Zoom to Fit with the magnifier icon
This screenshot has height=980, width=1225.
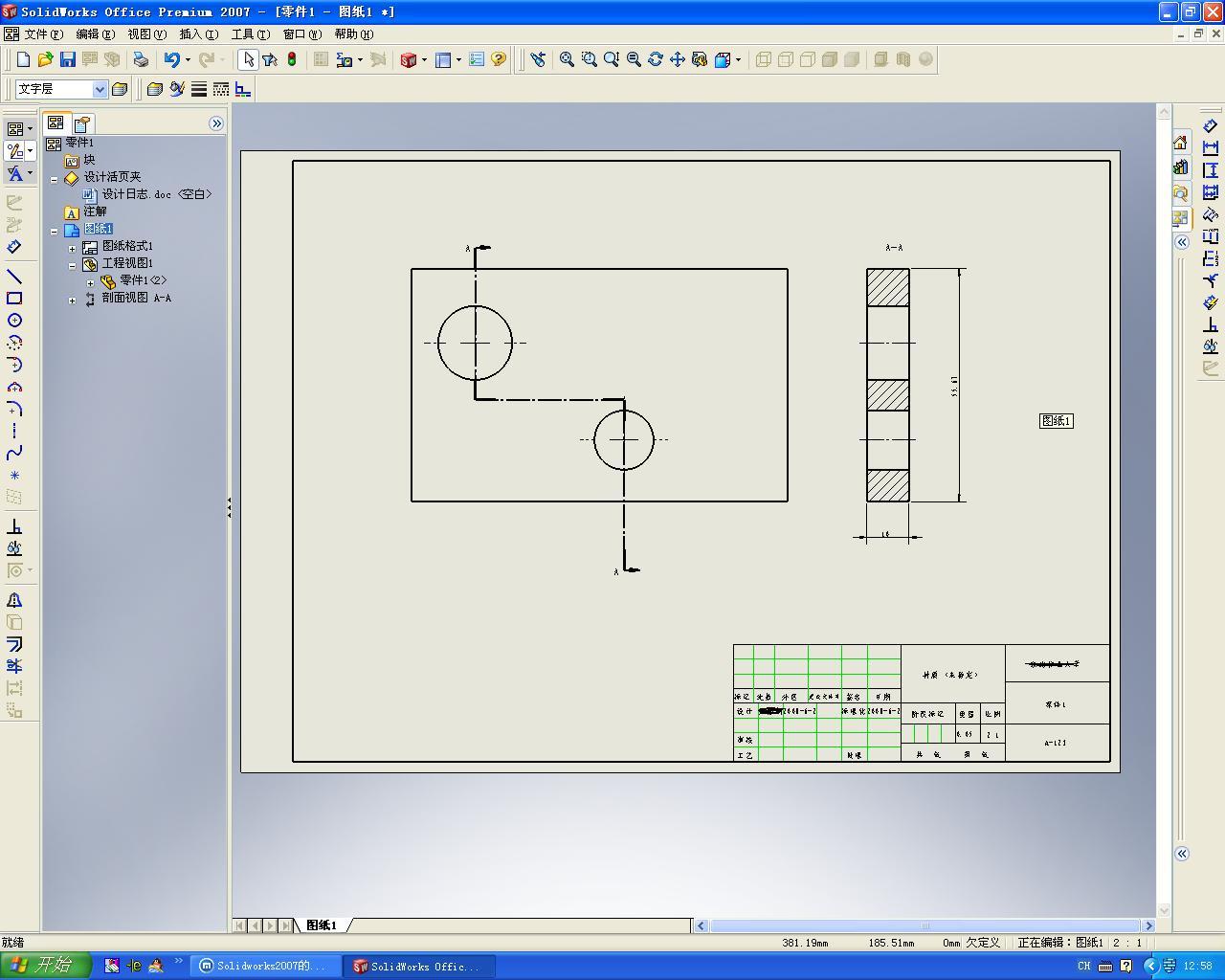coord(567,59)
